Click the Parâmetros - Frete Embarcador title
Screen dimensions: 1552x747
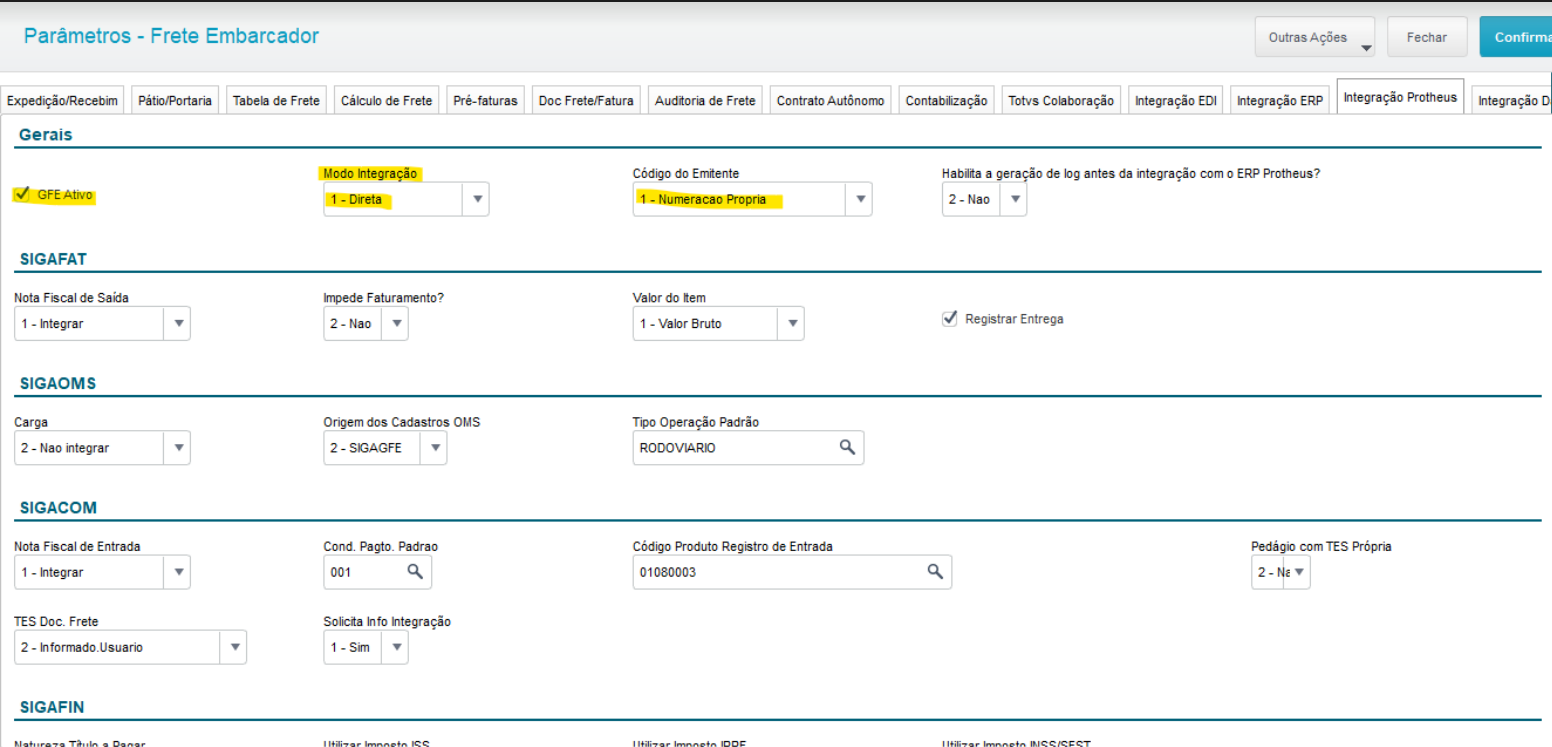(171, 36)
